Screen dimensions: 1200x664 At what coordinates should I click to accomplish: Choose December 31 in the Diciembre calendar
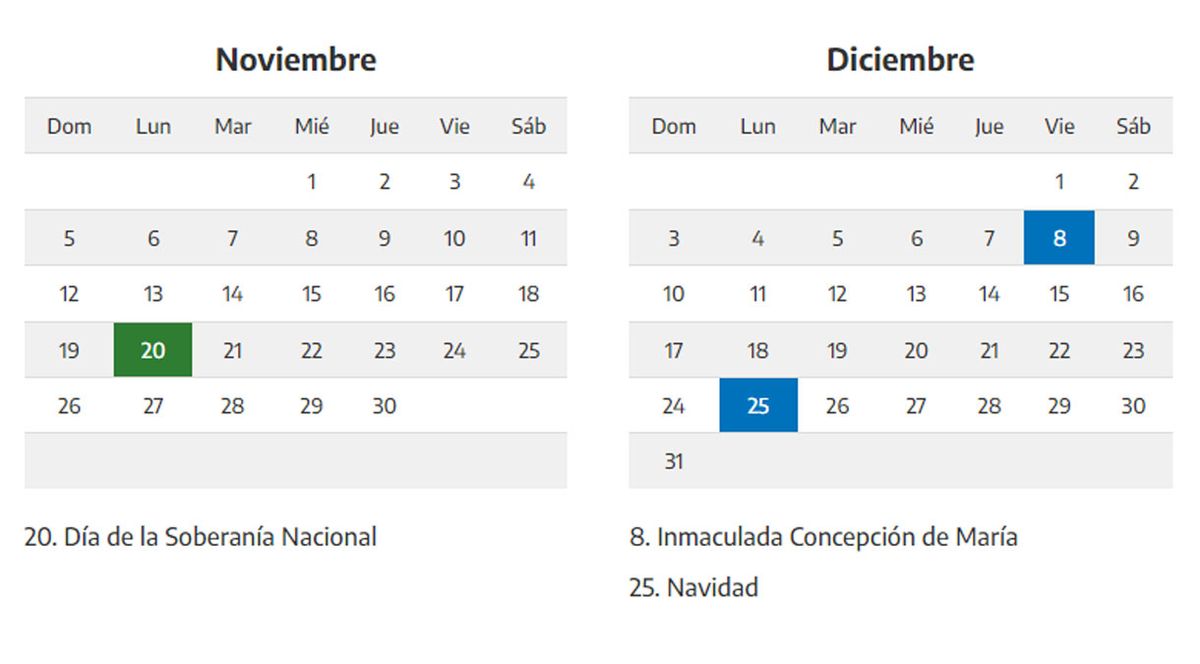point(674,462)
